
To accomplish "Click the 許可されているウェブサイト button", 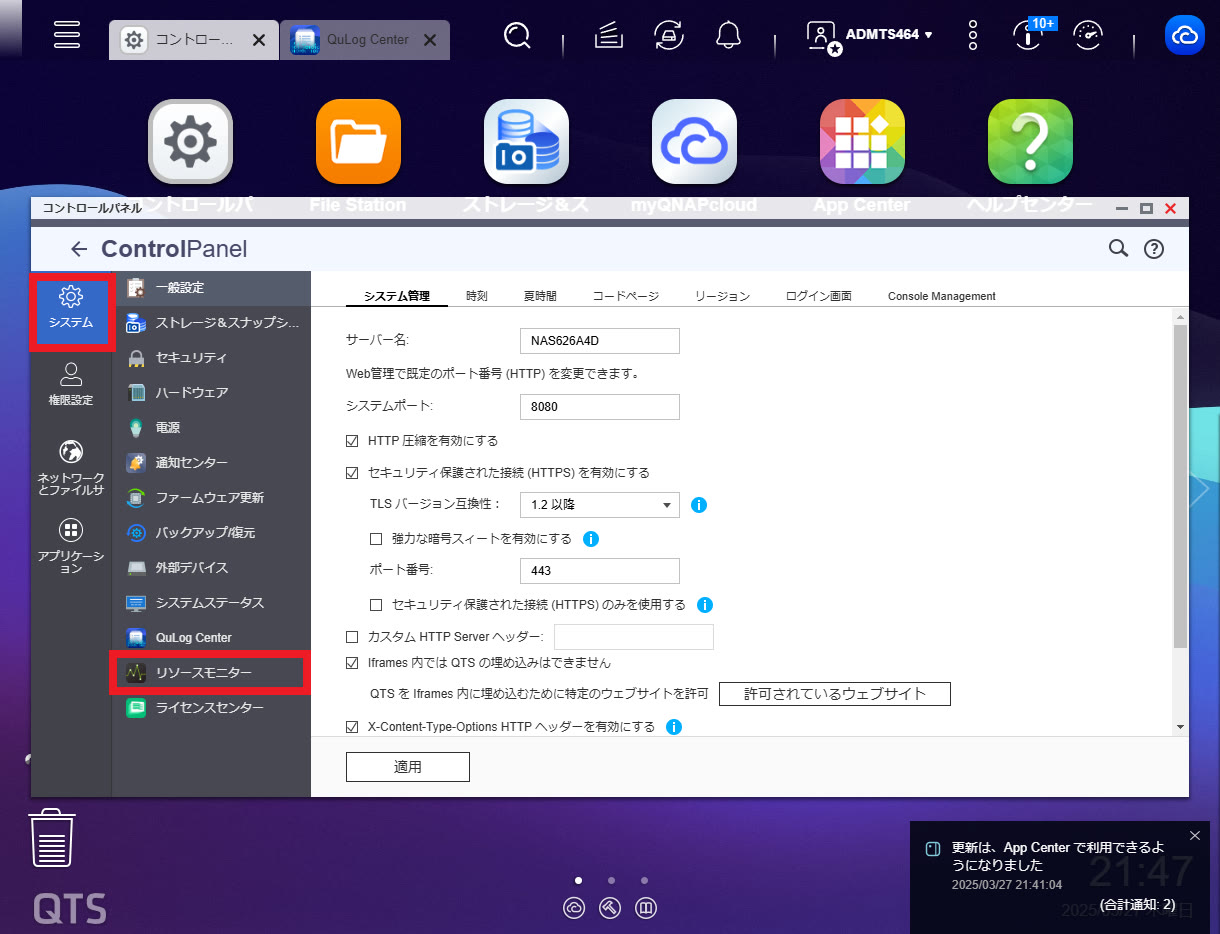I will [x=835, y=694].
